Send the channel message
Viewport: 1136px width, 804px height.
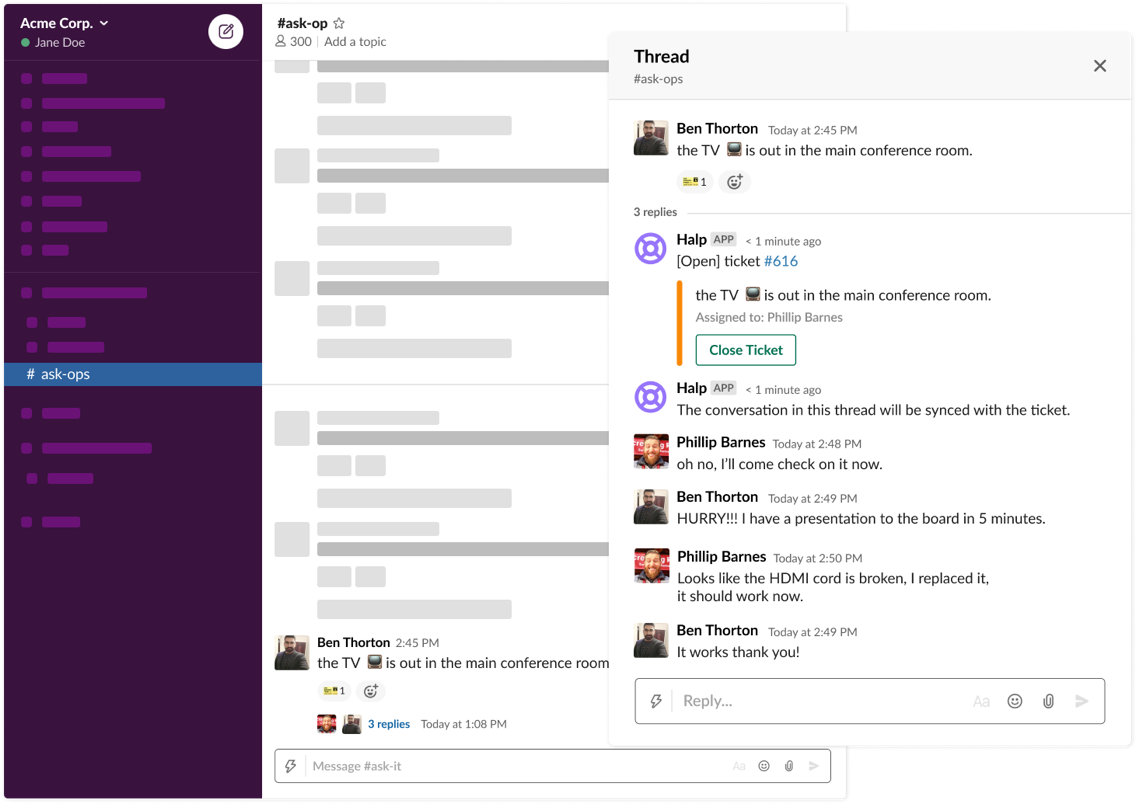814,766
